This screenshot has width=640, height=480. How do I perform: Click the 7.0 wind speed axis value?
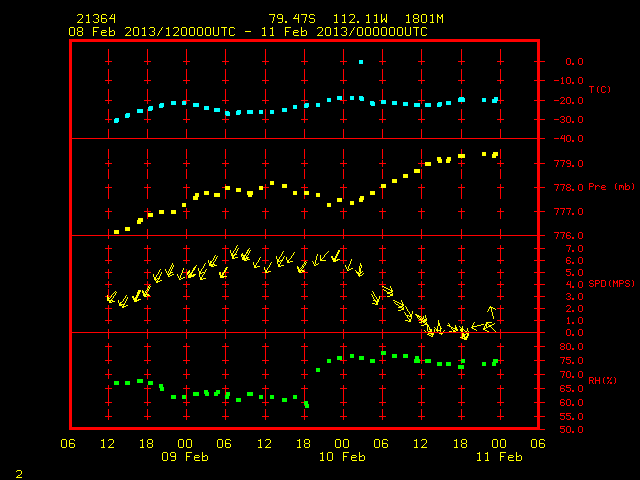pos(574,249)
